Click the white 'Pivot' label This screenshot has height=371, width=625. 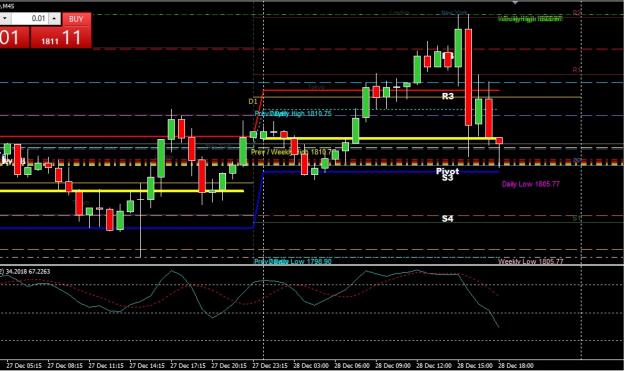447,171
